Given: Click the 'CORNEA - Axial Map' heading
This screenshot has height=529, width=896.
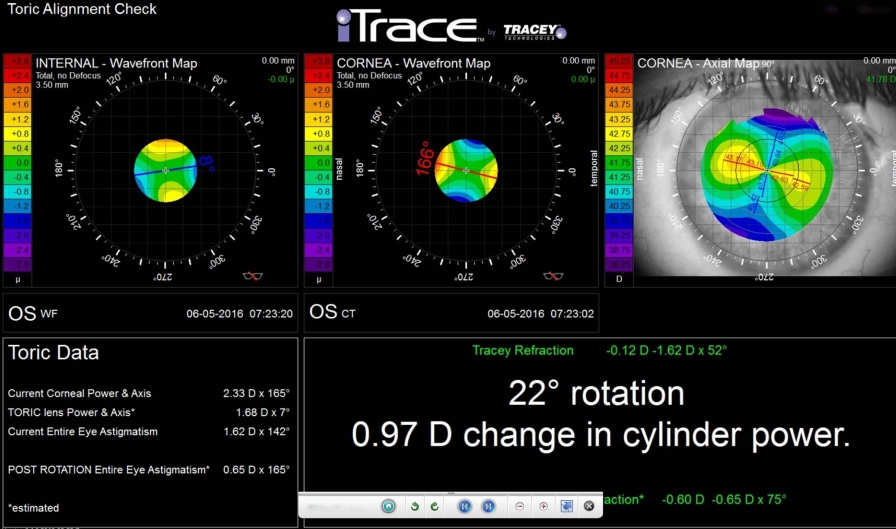Looking at the screenshot, I should click(698, 63).
